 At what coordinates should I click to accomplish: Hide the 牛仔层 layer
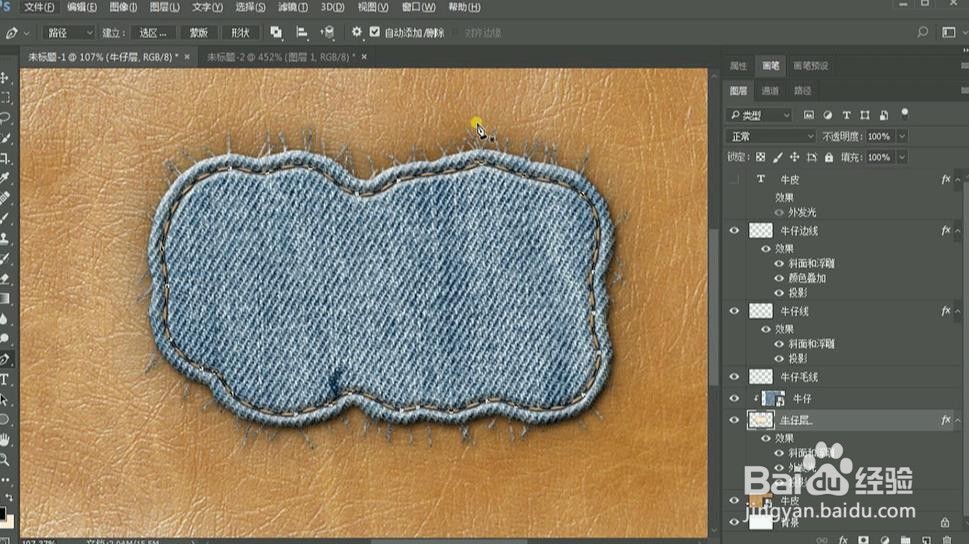point(734,420)
